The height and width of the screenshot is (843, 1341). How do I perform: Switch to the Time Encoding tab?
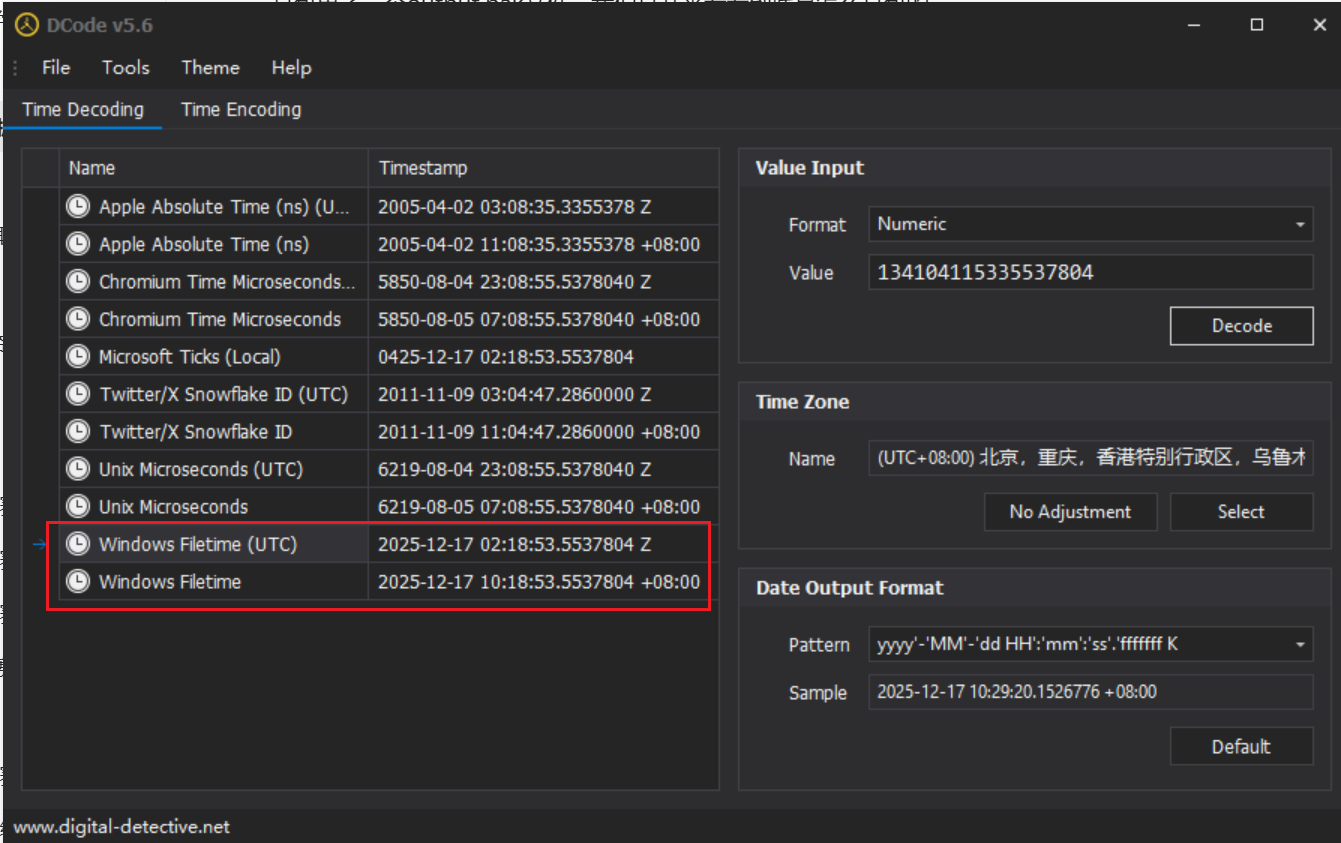tap(241, 110)
